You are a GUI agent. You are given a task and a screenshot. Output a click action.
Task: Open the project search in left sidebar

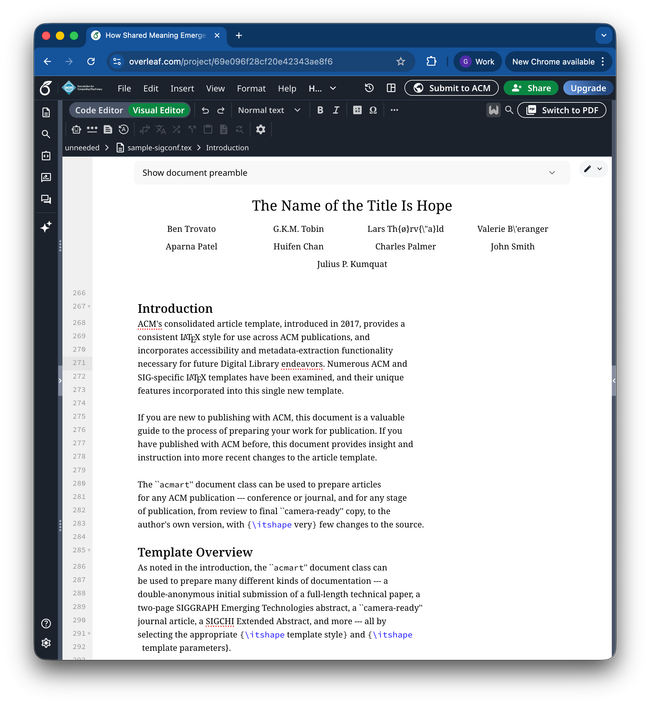[x=46, y=134]
